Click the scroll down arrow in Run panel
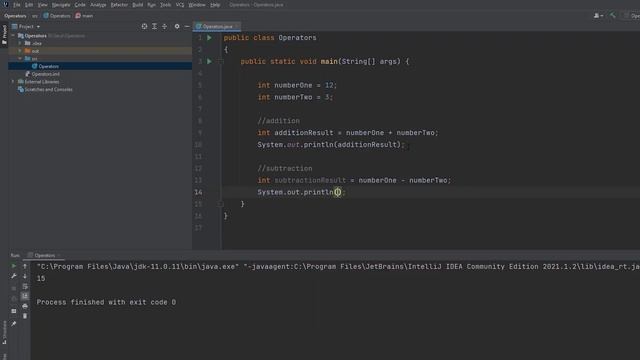This screenshot has height=360, width=640. click(25, 276)
